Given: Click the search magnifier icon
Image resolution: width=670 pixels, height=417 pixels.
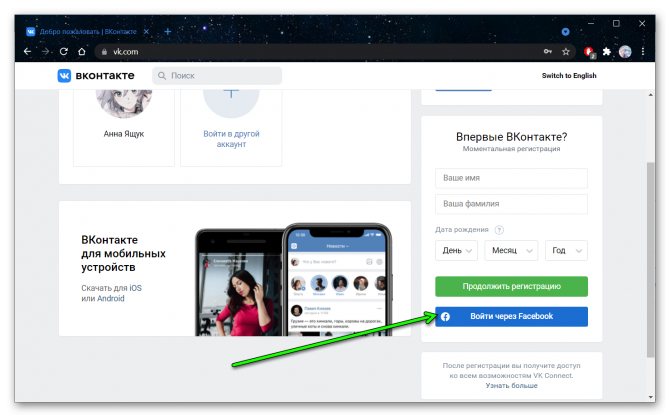Looking at the screenshot, I should (162, 76).
